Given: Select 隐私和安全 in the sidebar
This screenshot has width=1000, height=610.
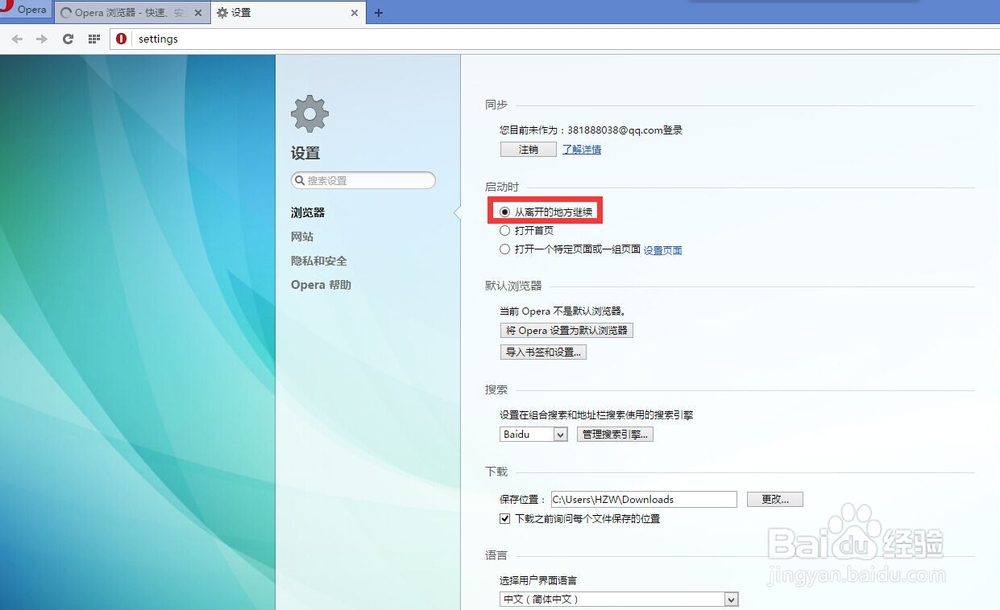Looking at the screenshot, I should 320,260.
